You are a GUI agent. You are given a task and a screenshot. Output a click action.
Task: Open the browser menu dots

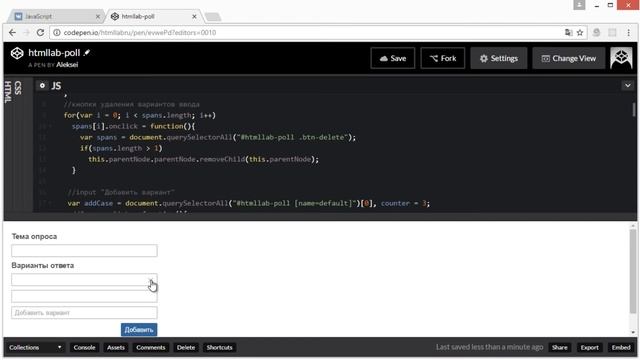pyautogui.click(x=629, y=33)
